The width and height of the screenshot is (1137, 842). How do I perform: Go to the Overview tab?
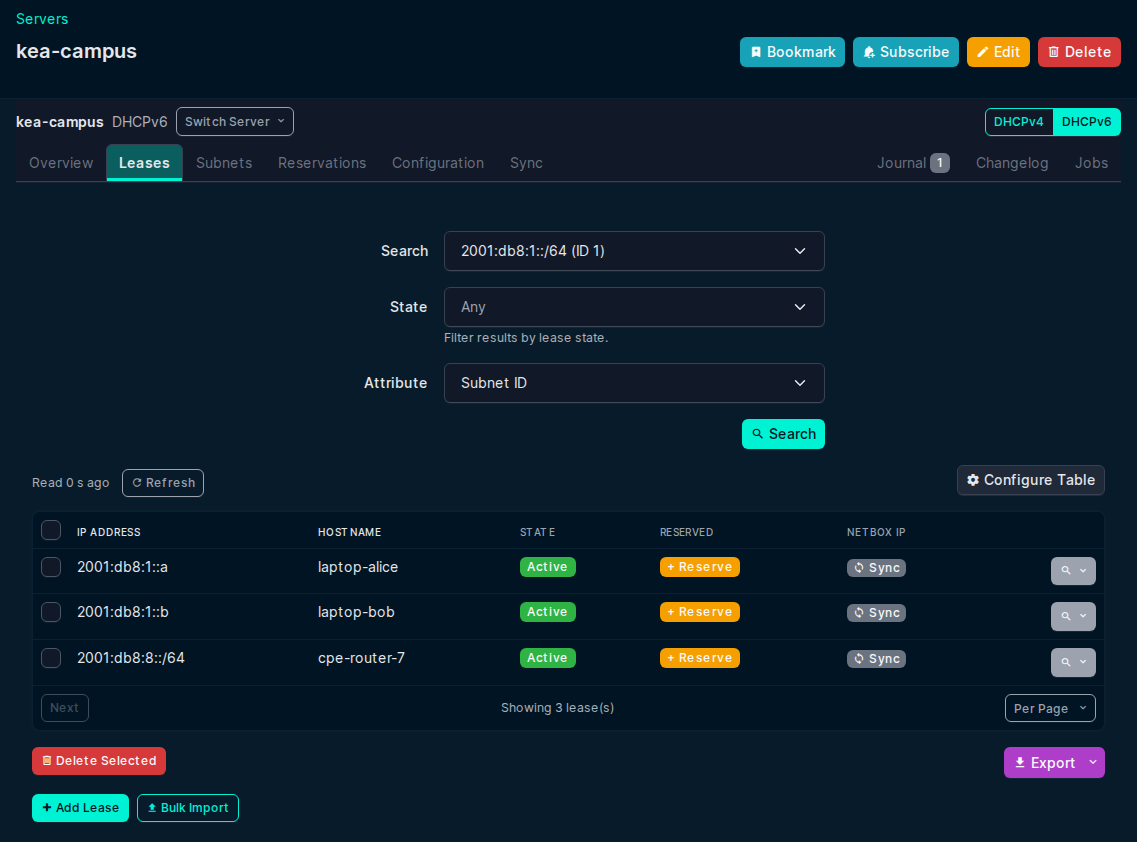(61, 163)
